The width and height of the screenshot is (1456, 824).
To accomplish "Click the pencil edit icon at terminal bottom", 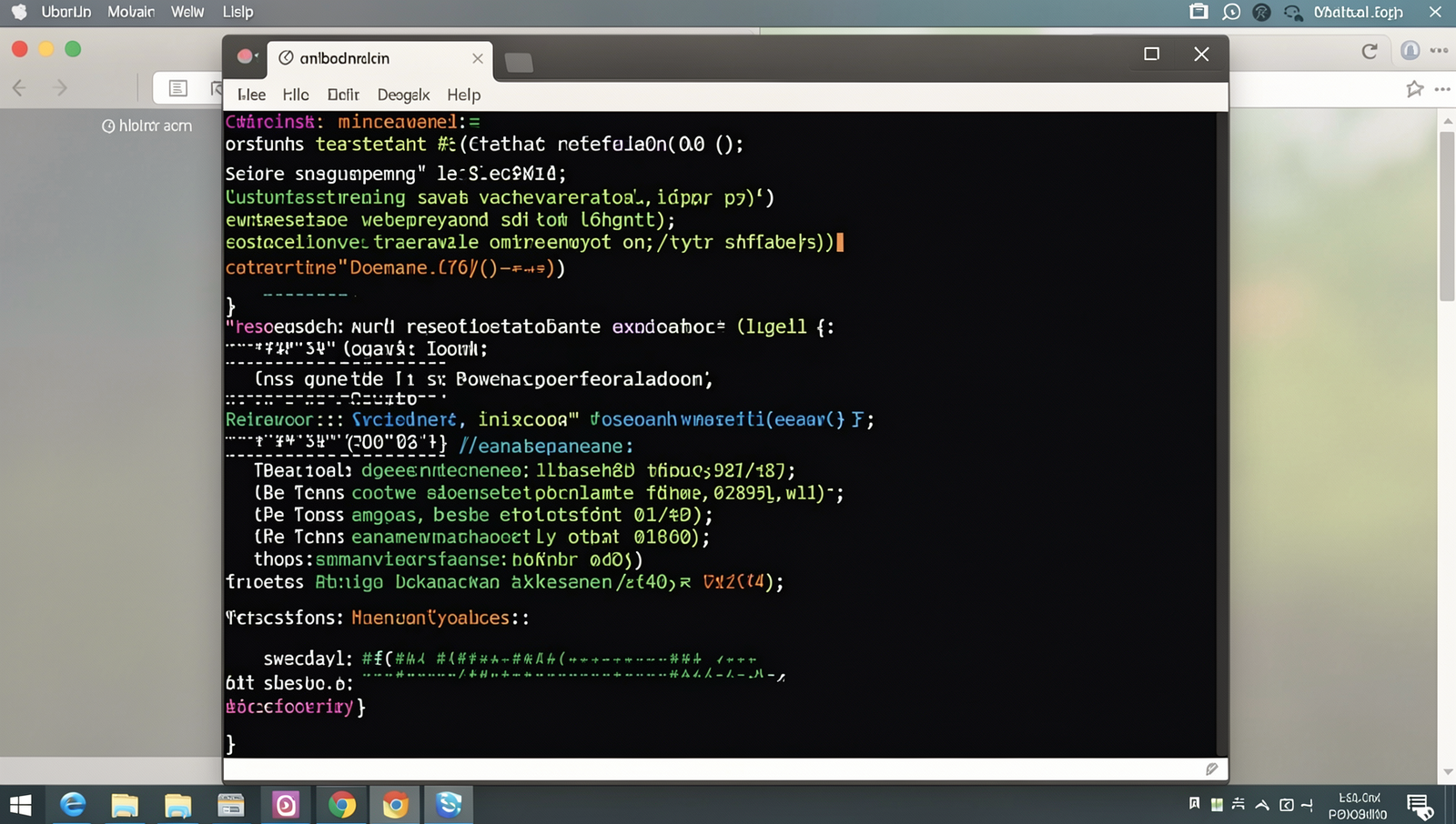I will coord(1212,769).
